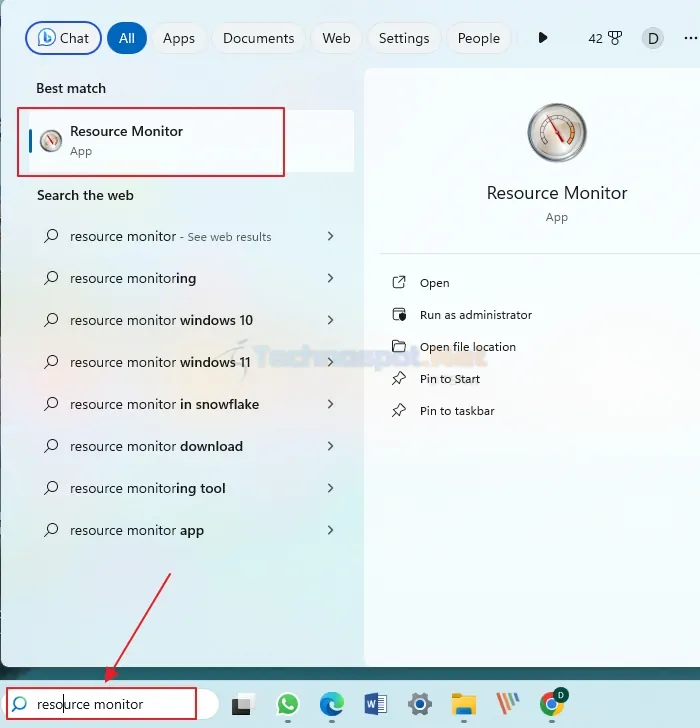Image resolution: width=700 pixels, height=728 pixels.
Task: Expand chevron beside 'resource monitor windows 10'
Action: 330,320
